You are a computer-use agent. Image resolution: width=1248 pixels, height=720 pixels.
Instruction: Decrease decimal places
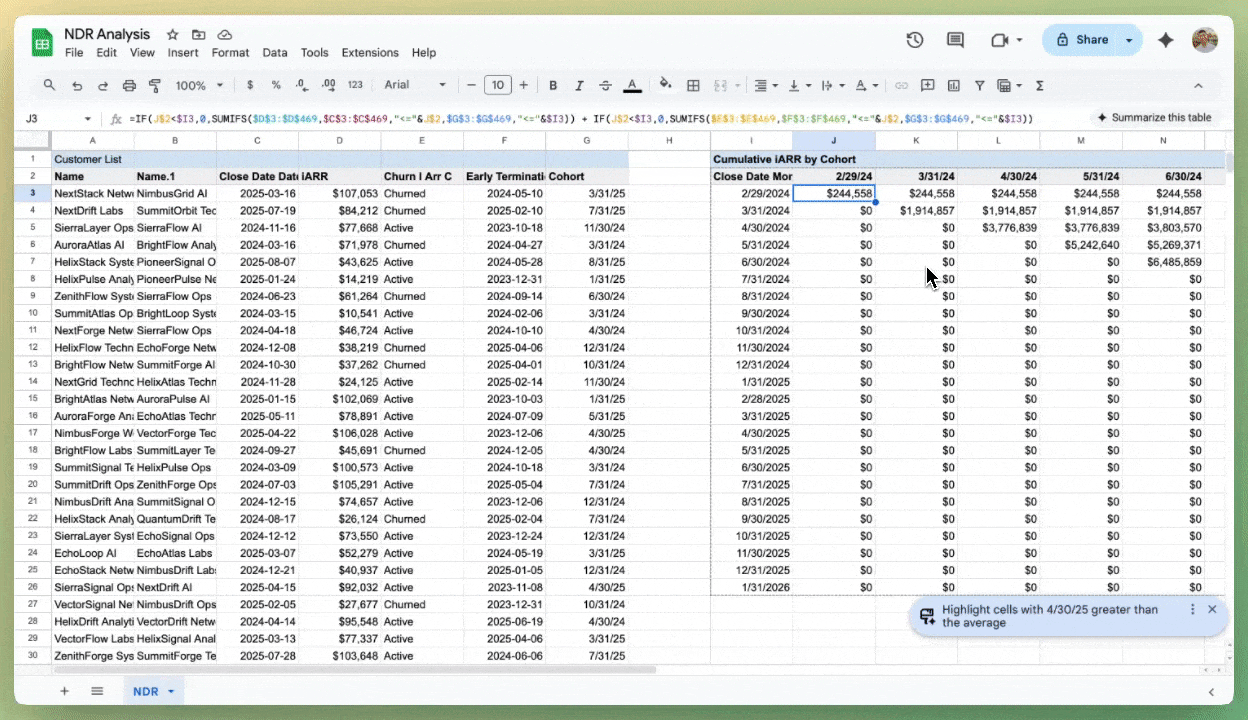click(302, 85)
